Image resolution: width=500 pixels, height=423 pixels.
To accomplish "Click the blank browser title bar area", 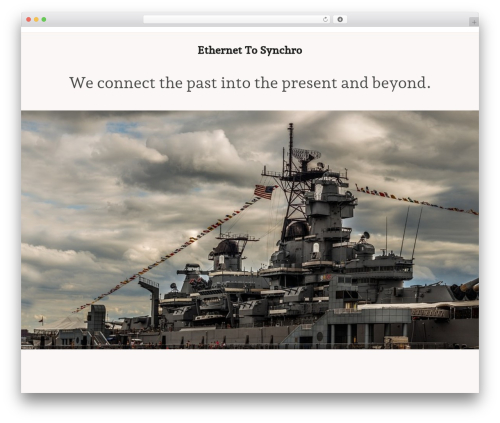I will point(93,19).
